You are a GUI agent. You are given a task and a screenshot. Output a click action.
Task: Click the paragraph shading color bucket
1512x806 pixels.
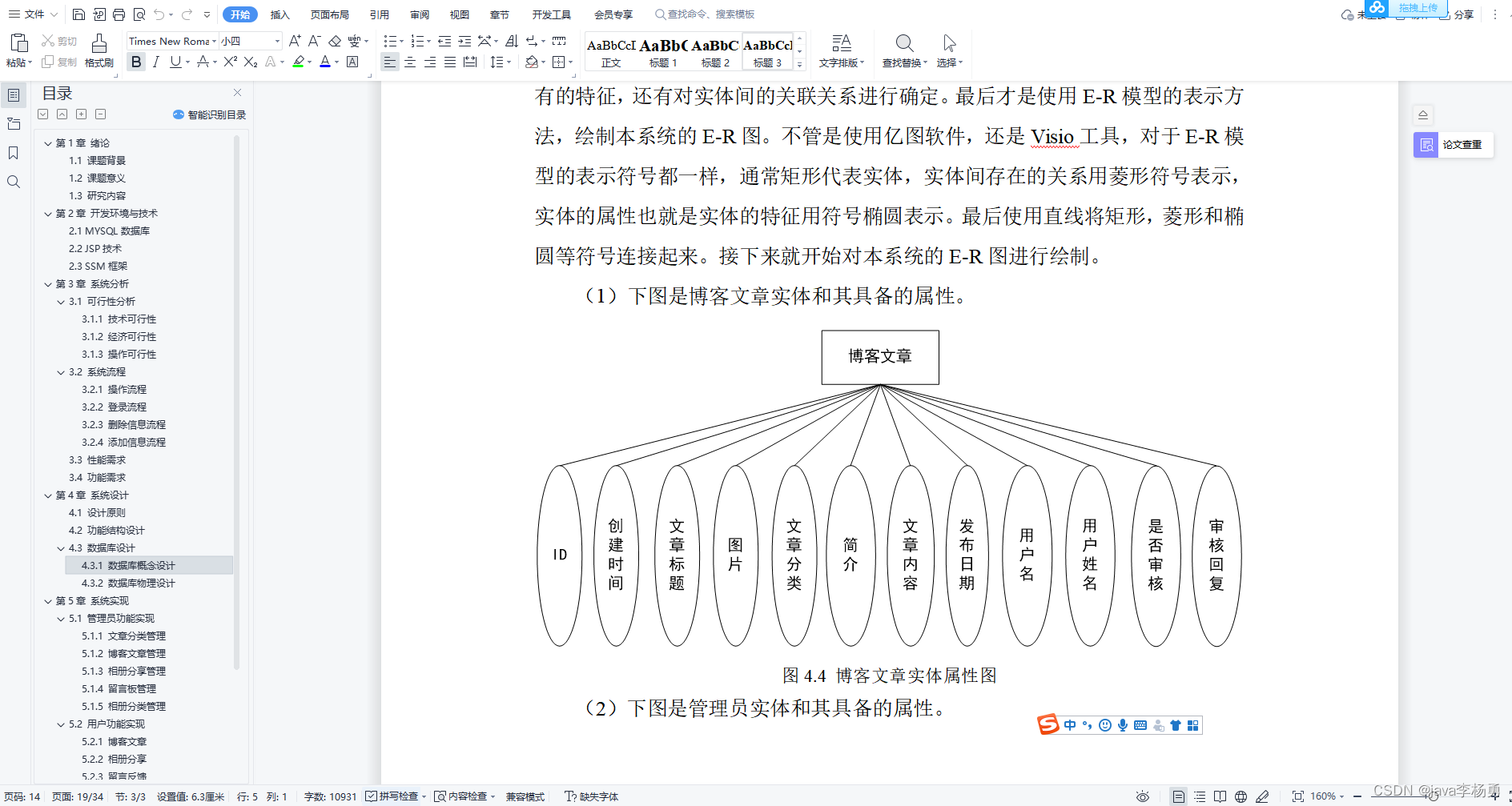pos(532,62)
